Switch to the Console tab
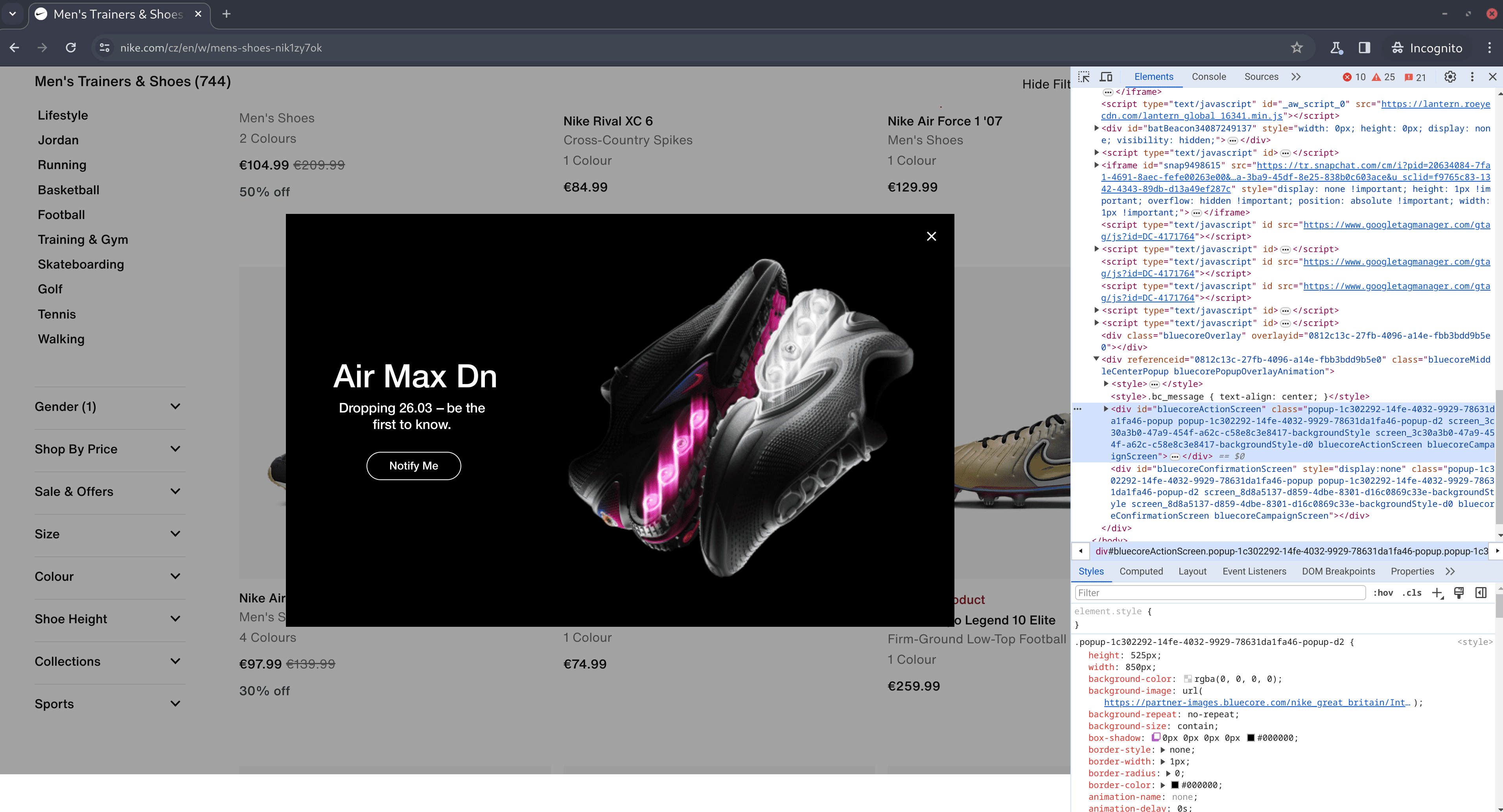This screenshot has width=1503, height=812. [1208, 77]
